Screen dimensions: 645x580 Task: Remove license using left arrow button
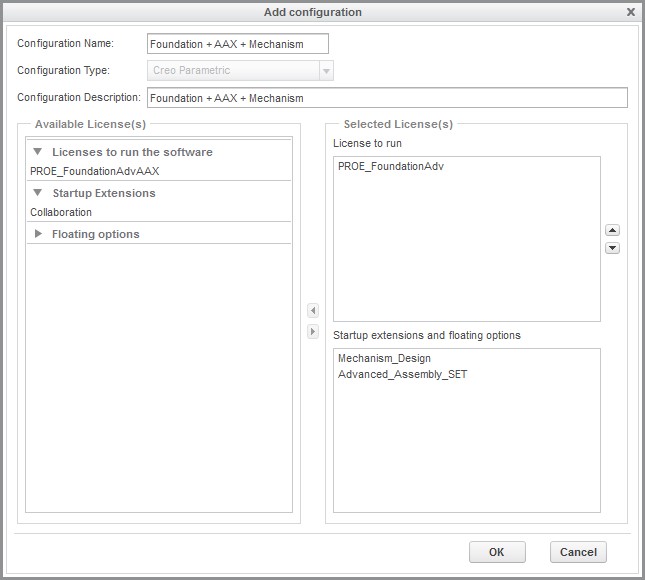(x=313, y=311)
